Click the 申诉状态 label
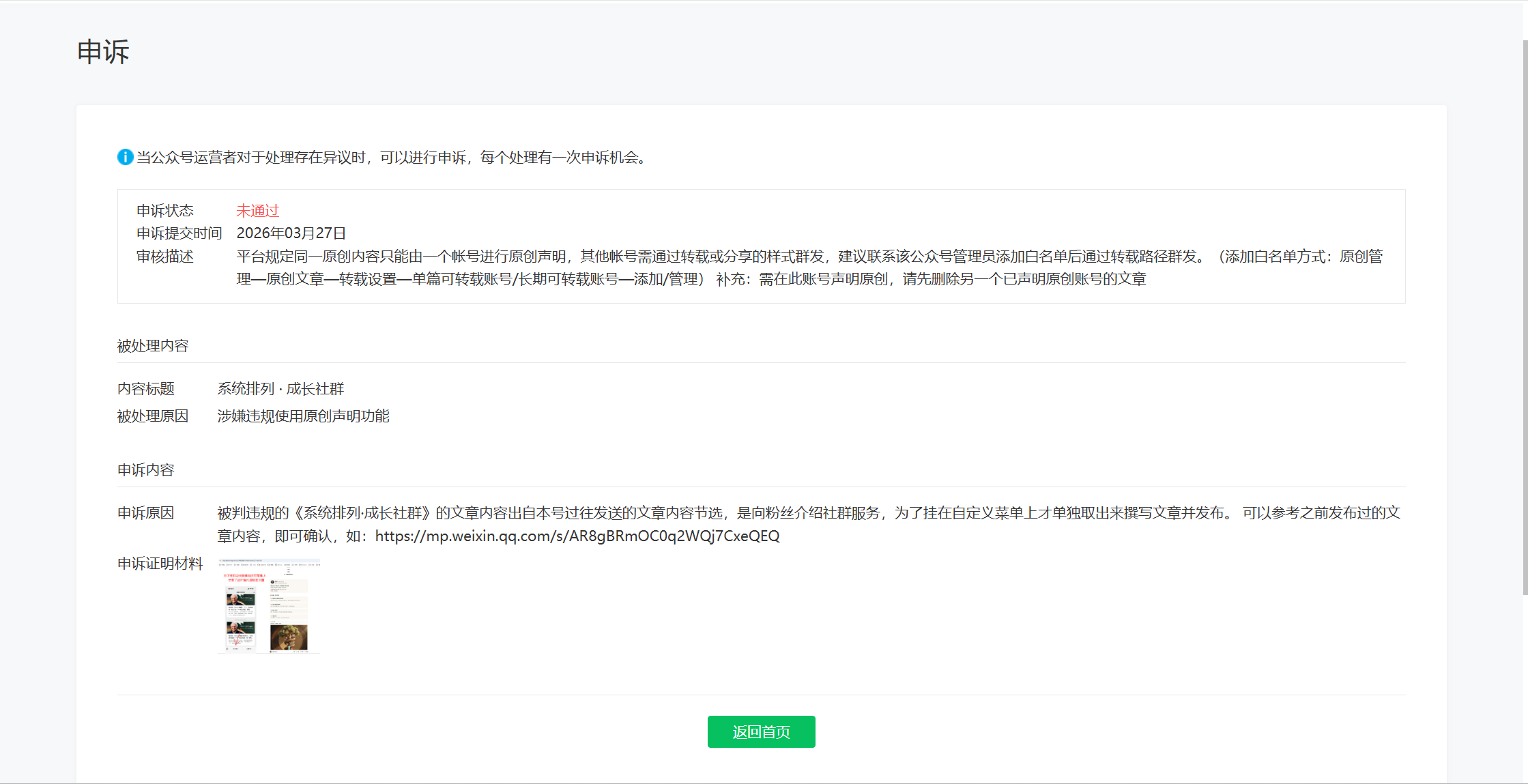The image size is (1528, 784). coord(164,211)
